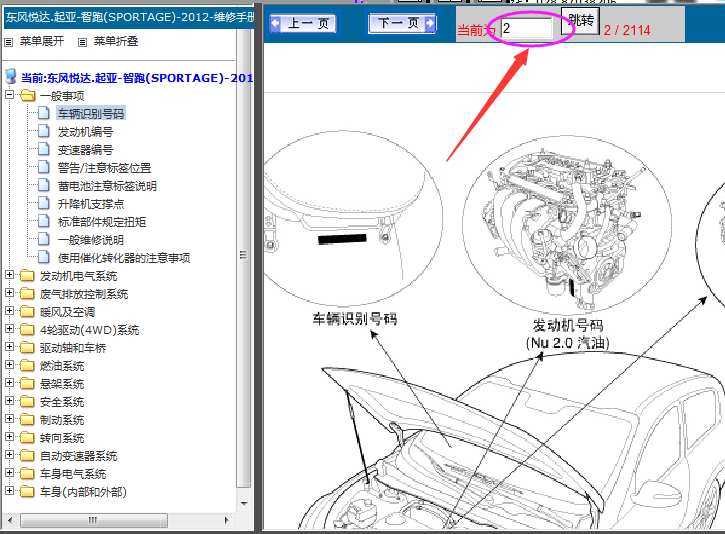The image size is (725, 534).
Task: Click the computer icon beside 当前:东风悦达
Action: (x=11, y=77)
